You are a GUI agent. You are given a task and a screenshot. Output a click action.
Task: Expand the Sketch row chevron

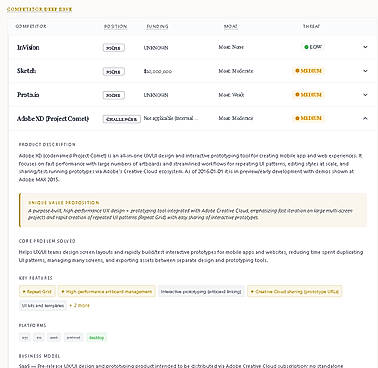pyautogui.click(x=365, y=71)
